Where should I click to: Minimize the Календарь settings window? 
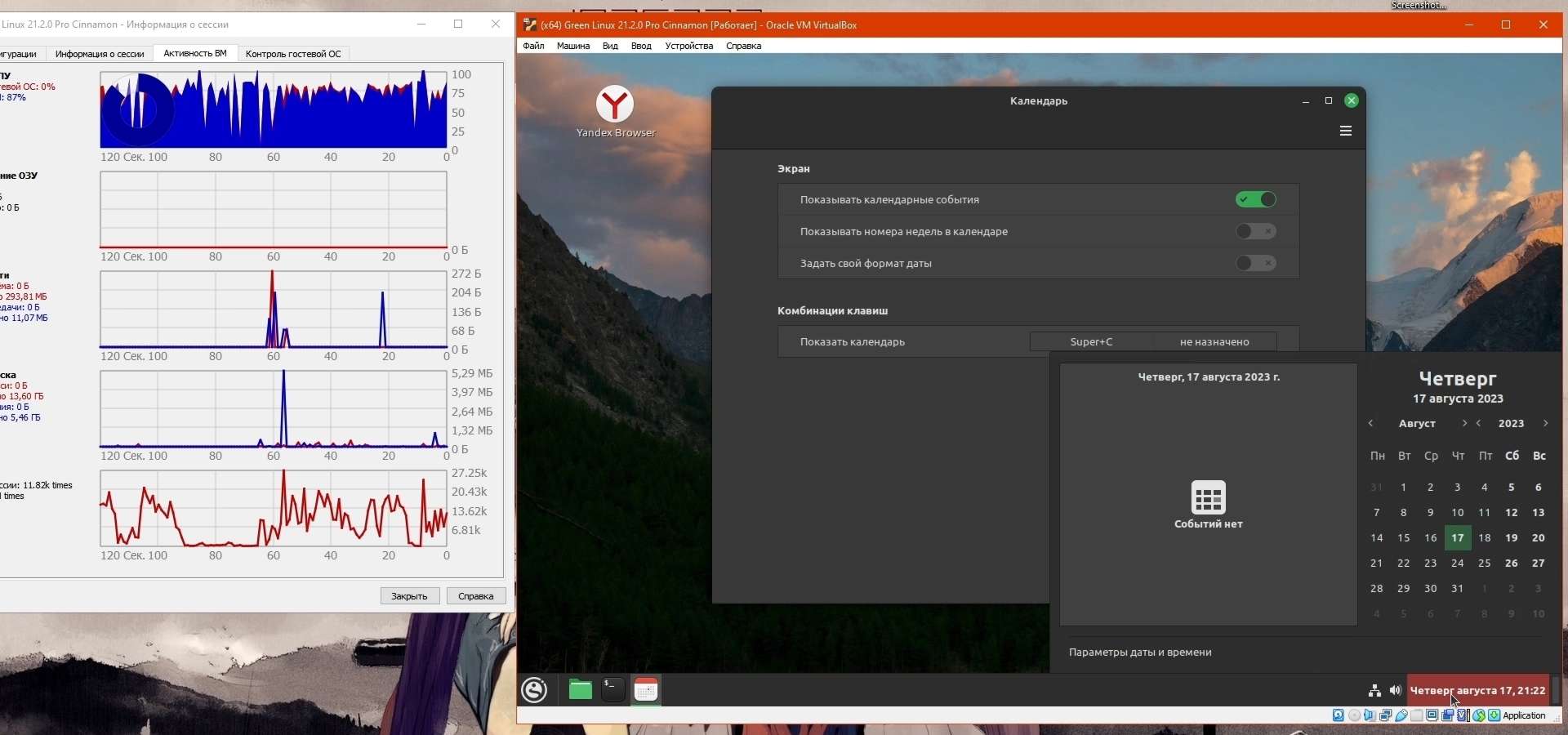(1306, 100)
